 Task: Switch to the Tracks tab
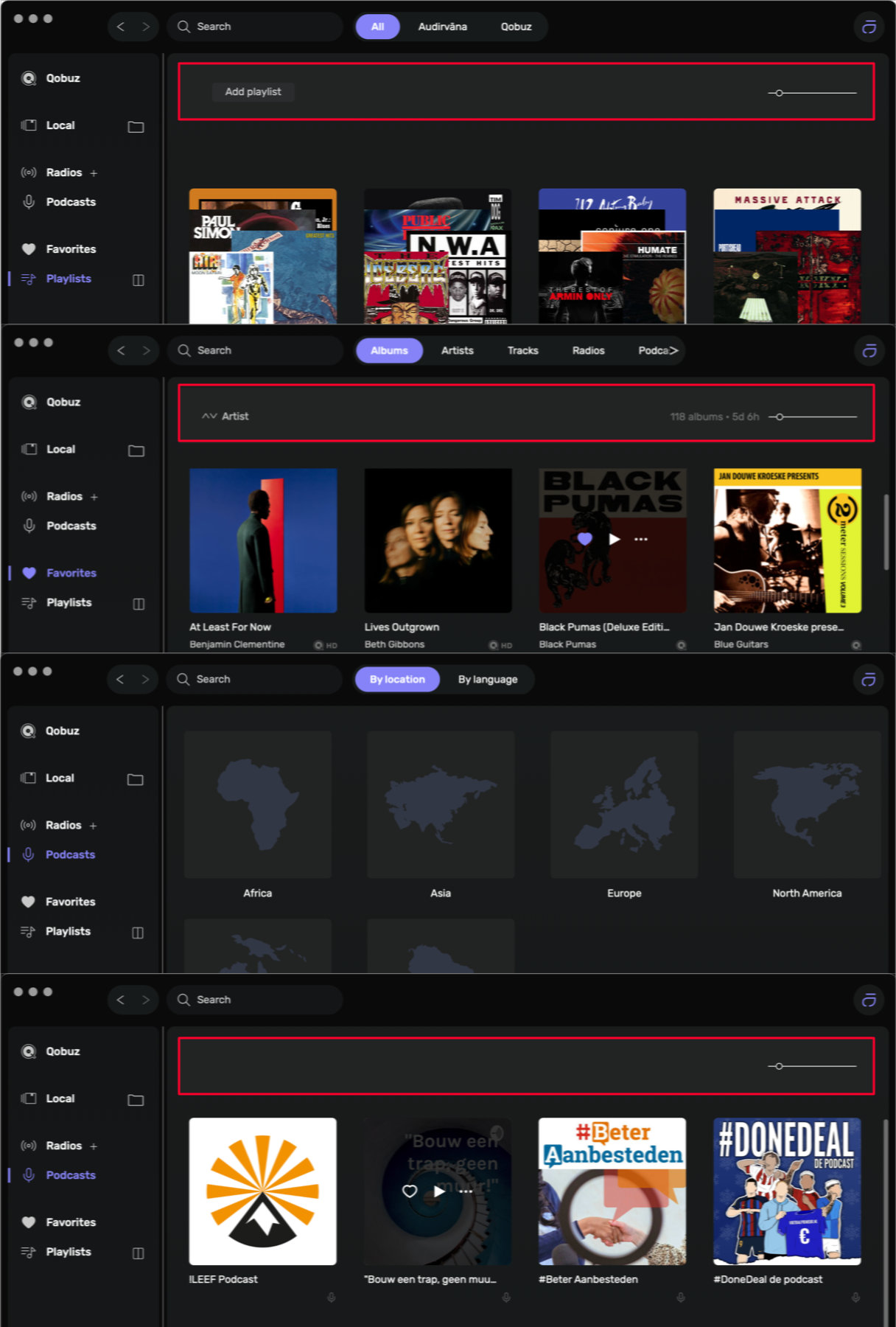pyautogui.click(x=522, y=351)
